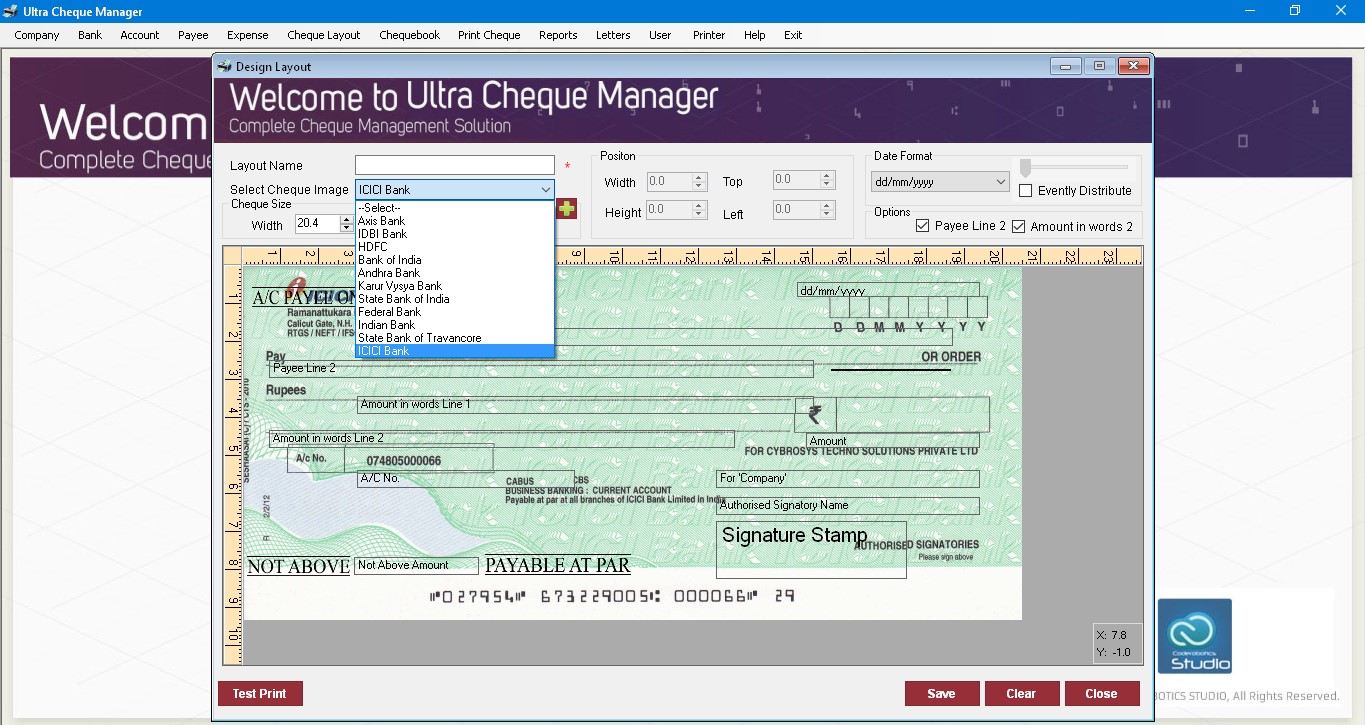
Task: Open the Reports menu
Action: click(558, 35)
